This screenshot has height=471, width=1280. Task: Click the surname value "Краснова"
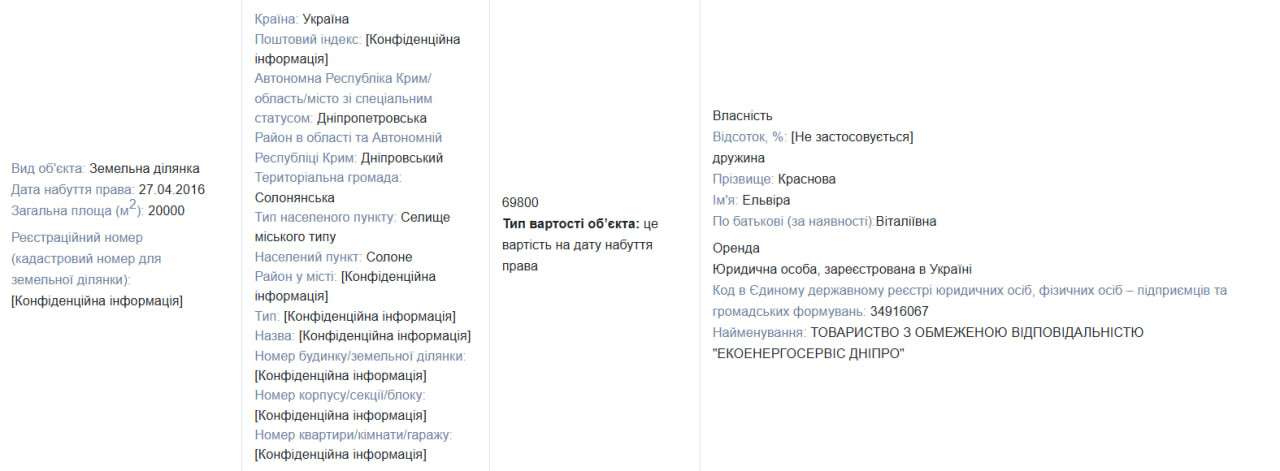(x=806, y=179)
